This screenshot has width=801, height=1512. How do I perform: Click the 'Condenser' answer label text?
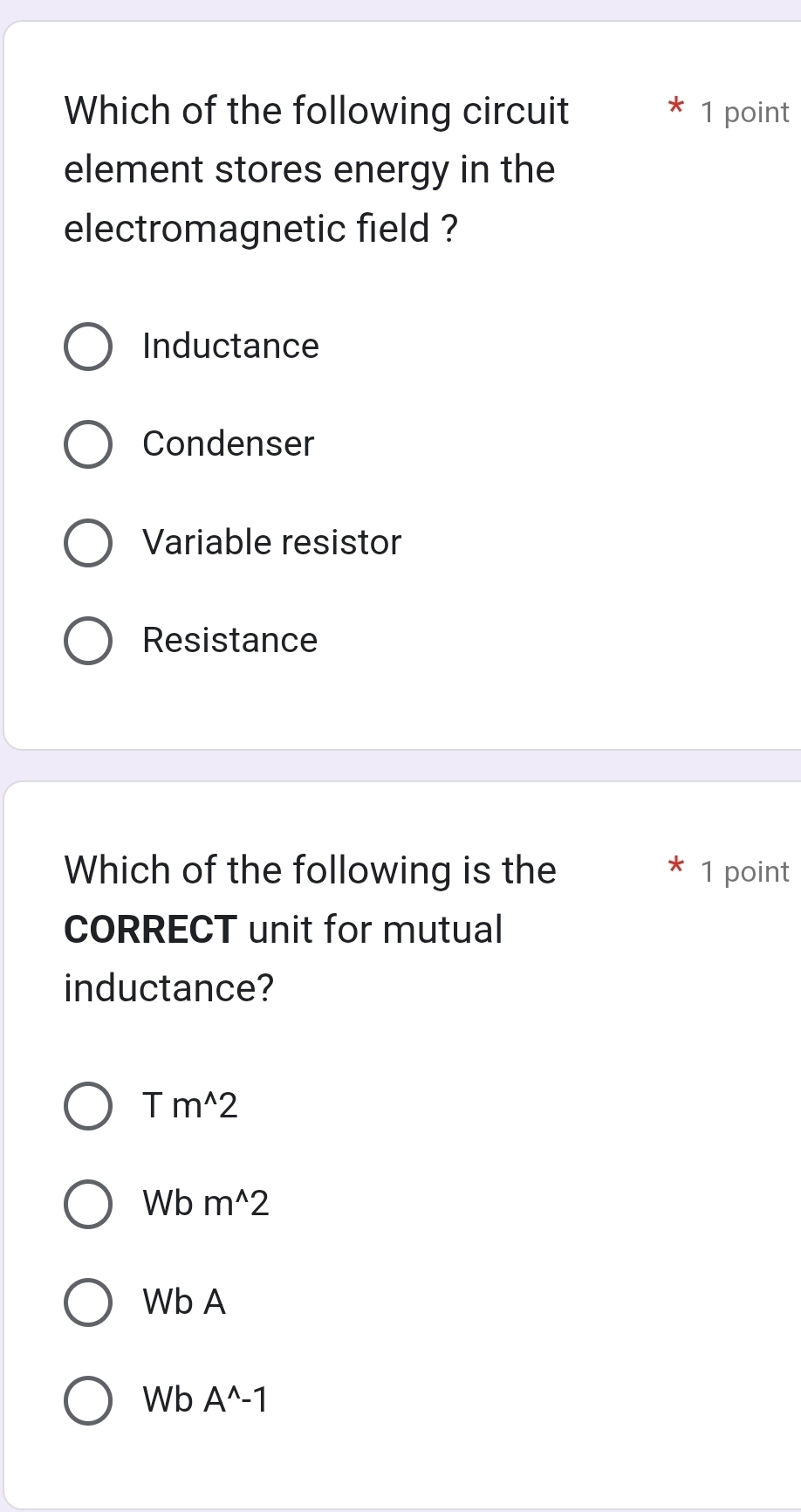pos(229,444)
